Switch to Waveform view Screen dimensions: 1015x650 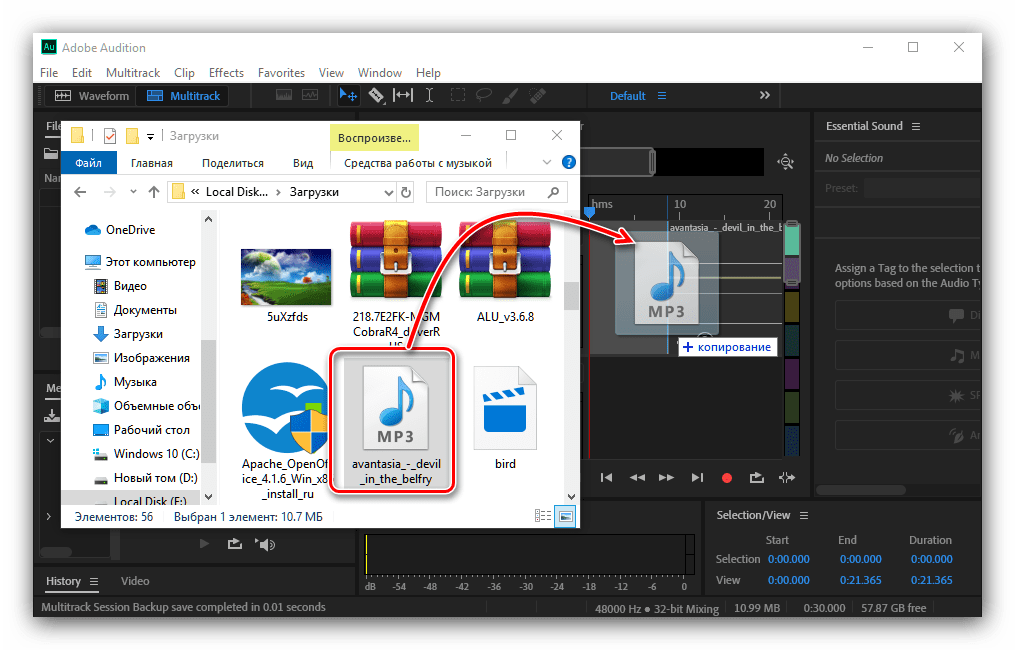pyautogui.click(x=92, y=96)
